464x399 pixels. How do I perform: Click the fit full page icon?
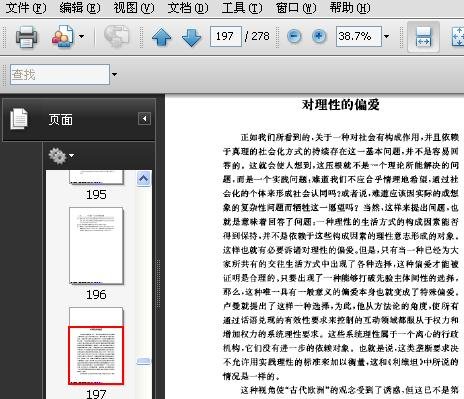coord(457,37)
